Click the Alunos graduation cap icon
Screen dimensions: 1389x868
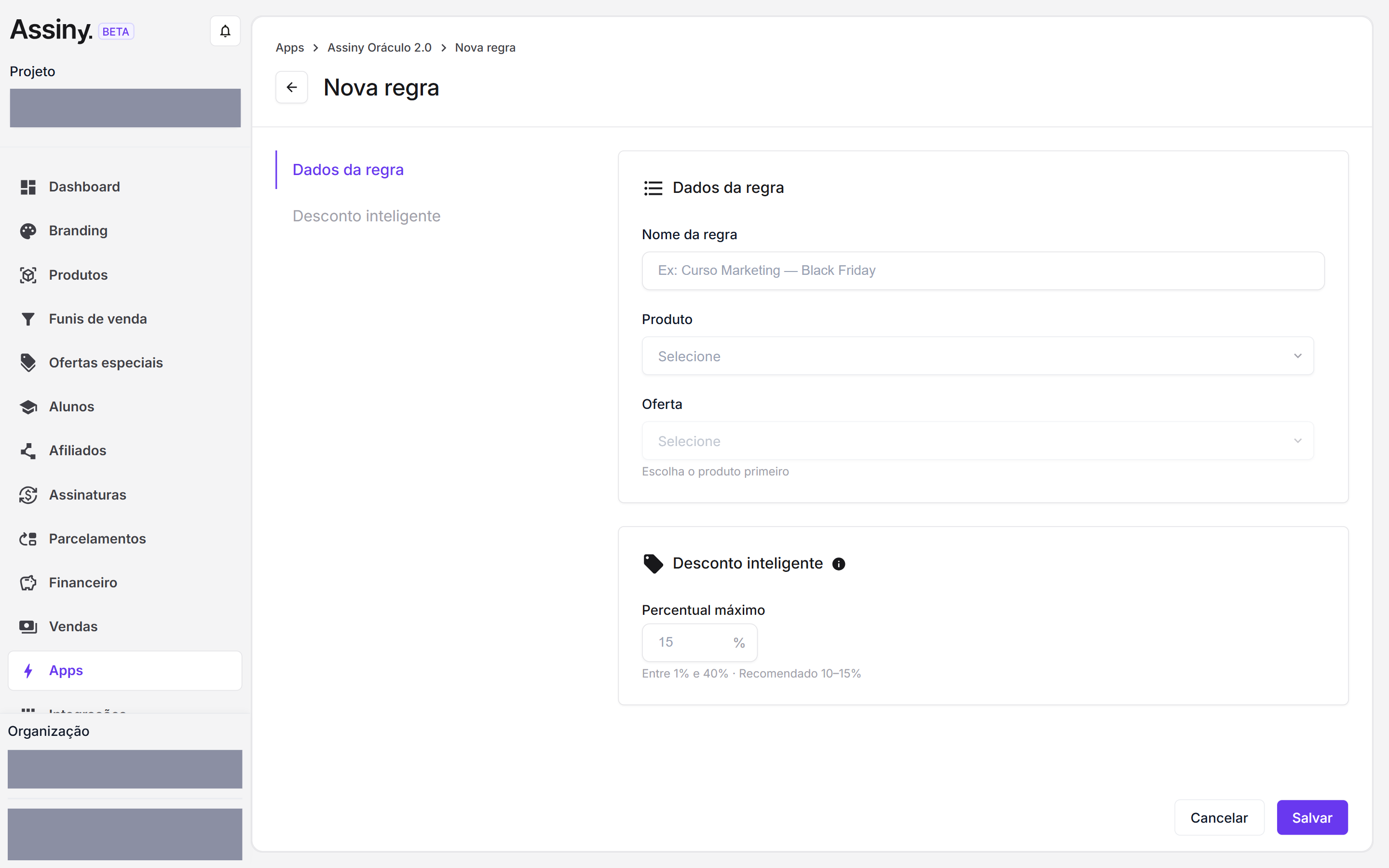(28, 407)
